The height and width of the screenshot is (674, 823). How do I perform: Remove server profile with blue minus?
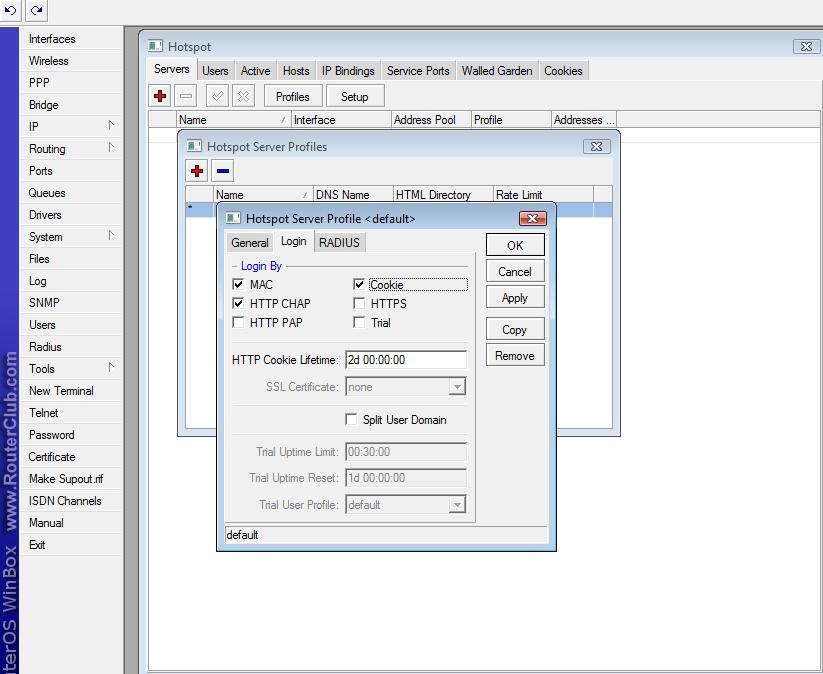223,171
